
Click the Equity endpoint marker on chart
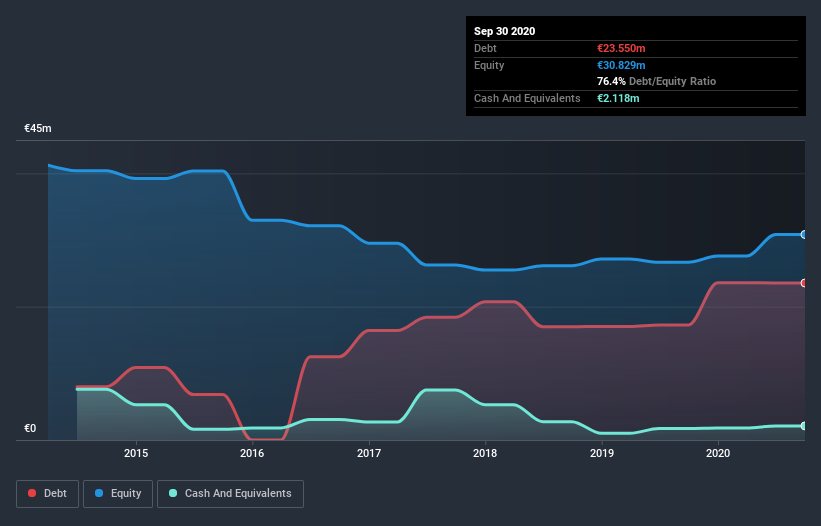coord(804,234)
